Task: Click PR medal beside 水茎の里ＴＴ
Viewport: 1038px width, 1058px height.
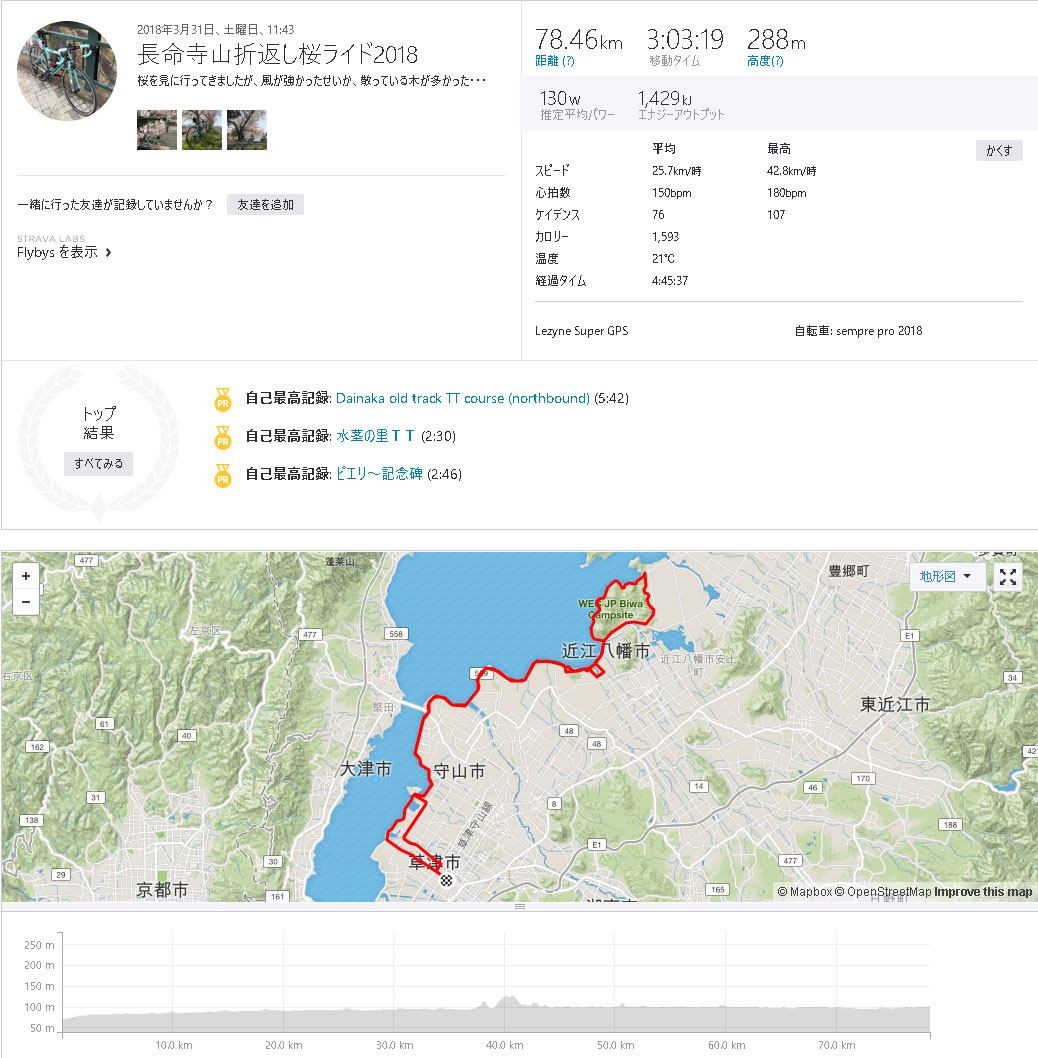Action: point(222,437)
